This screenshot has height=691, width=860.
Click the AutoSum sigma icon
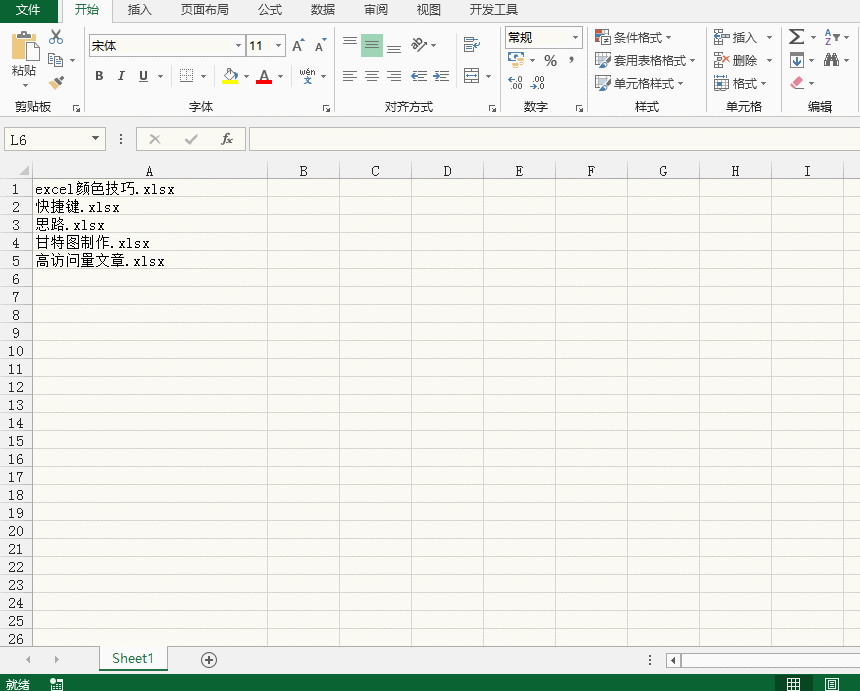(x=796, y=37)
